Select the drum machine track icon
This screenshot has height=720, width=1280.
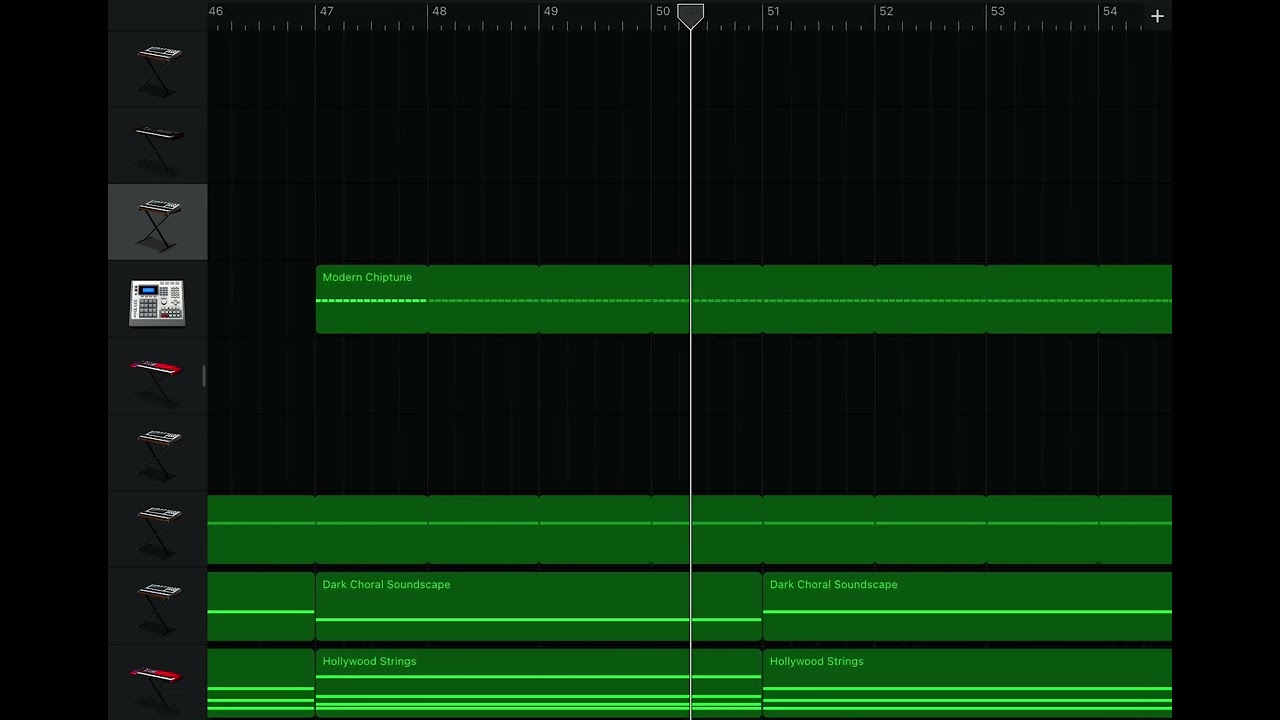[x=157, y=302]
